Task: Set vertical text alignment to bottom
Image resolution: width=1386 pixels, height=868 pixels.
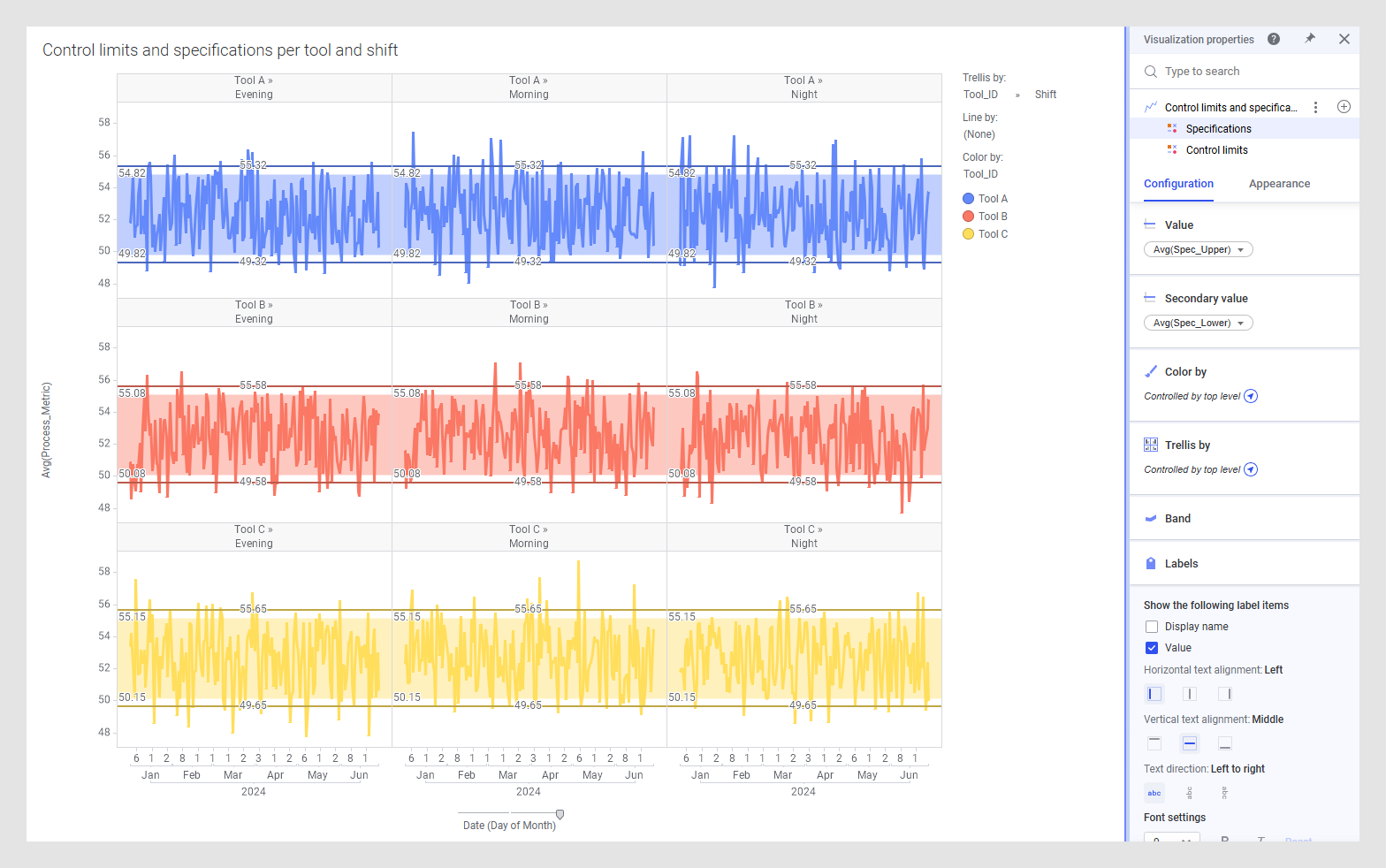Action: pos(1225,743)
